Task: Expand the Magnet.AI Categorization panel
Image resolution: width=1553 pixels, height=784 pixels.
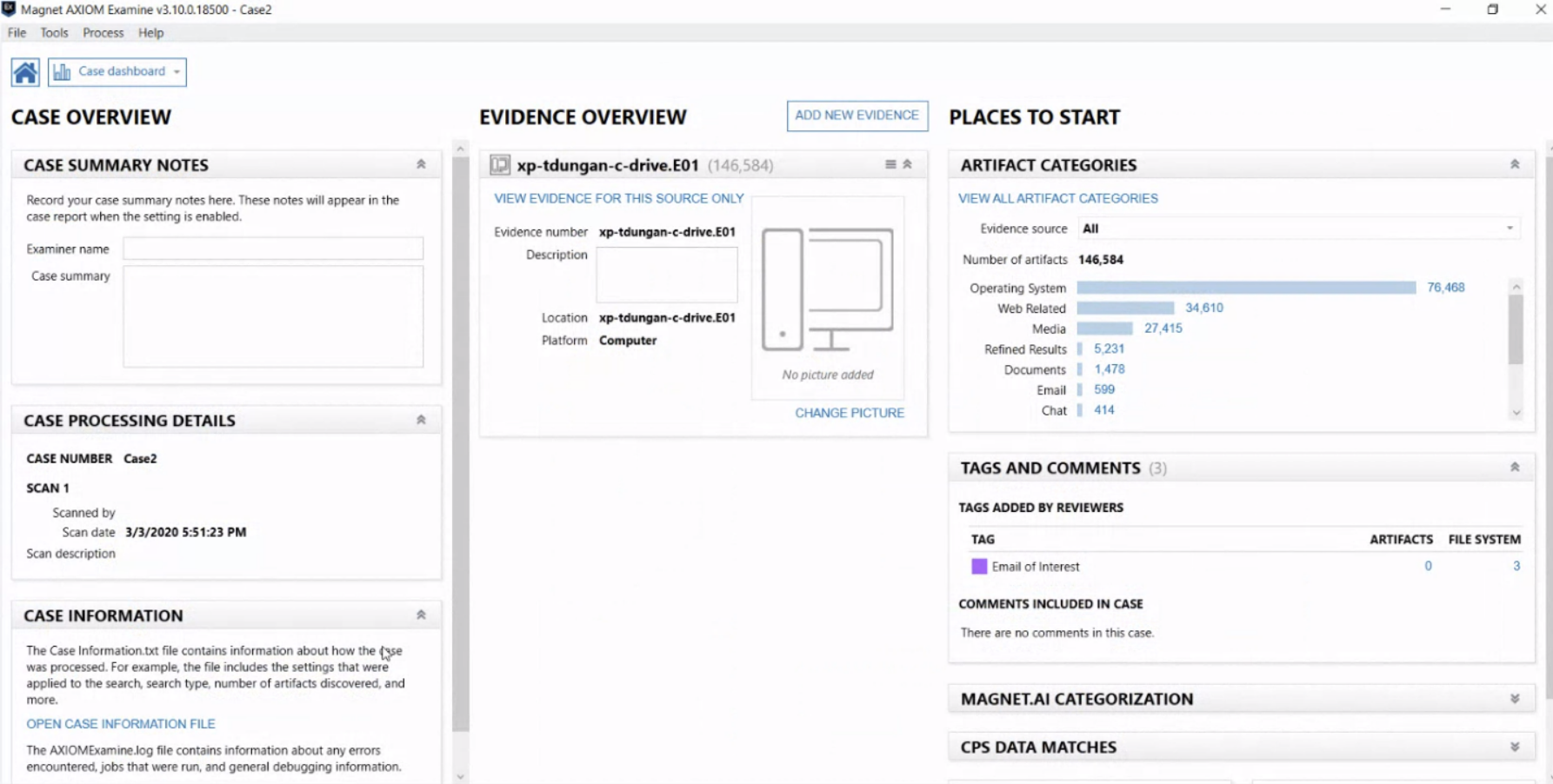Action: click(1515, 699)
